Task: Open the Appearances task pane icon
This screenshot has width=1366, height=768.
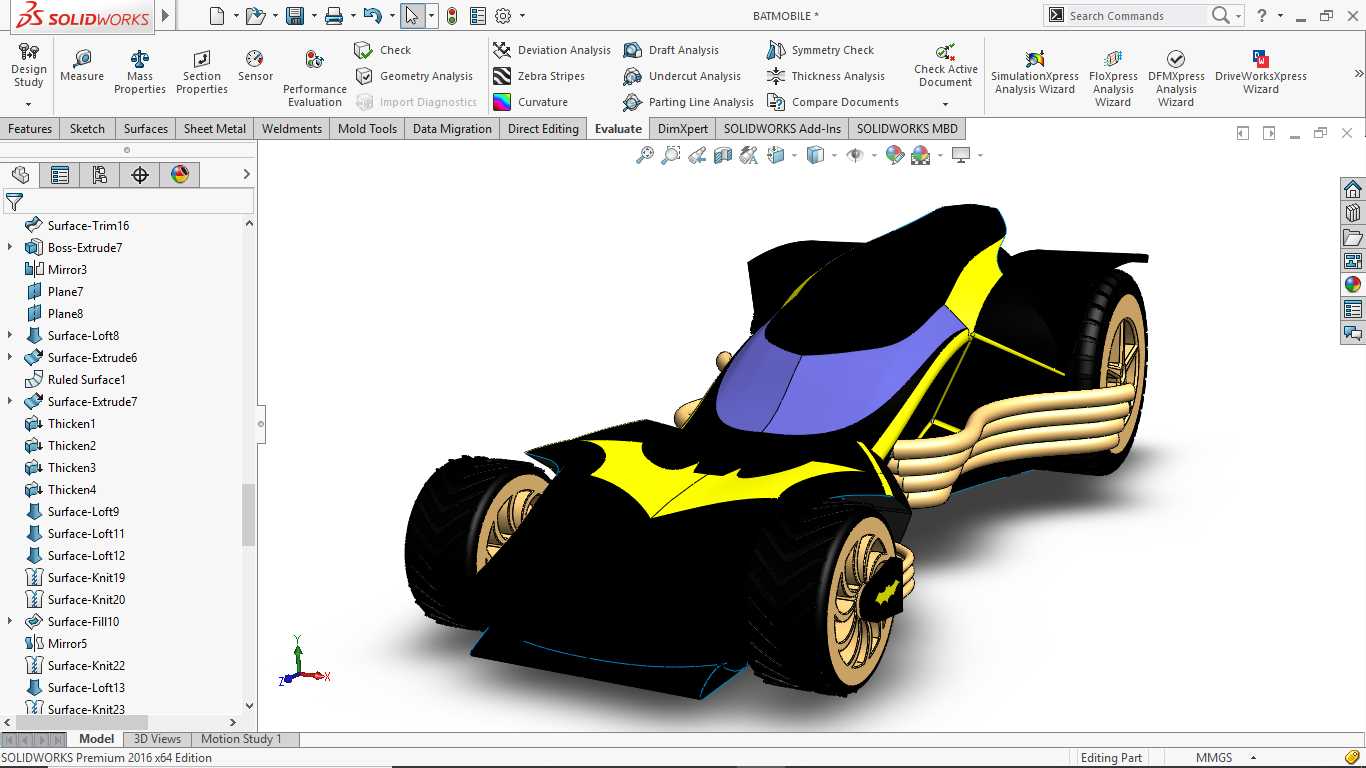Action: 1353,285
